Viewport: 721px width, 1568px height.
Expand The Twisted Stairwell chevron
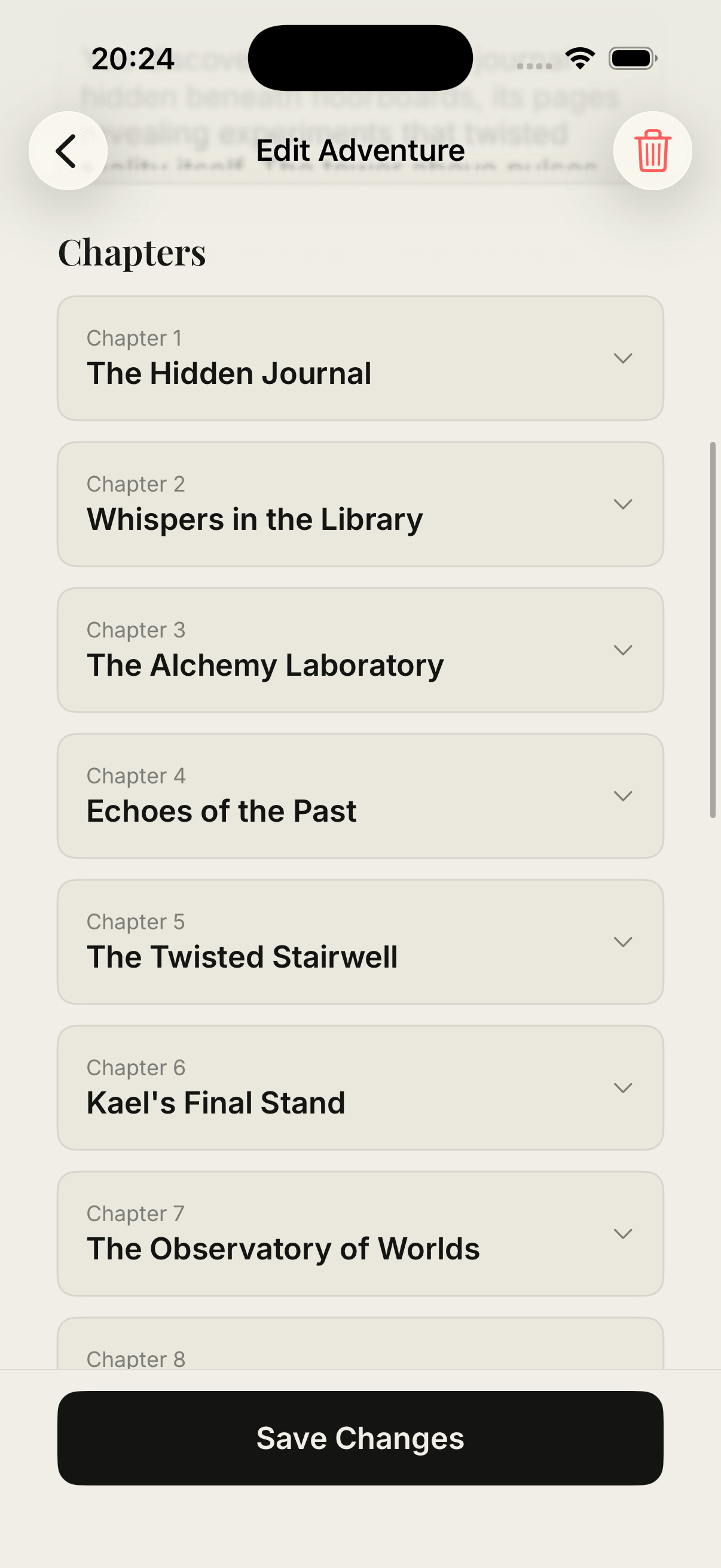tap(622, 942)
